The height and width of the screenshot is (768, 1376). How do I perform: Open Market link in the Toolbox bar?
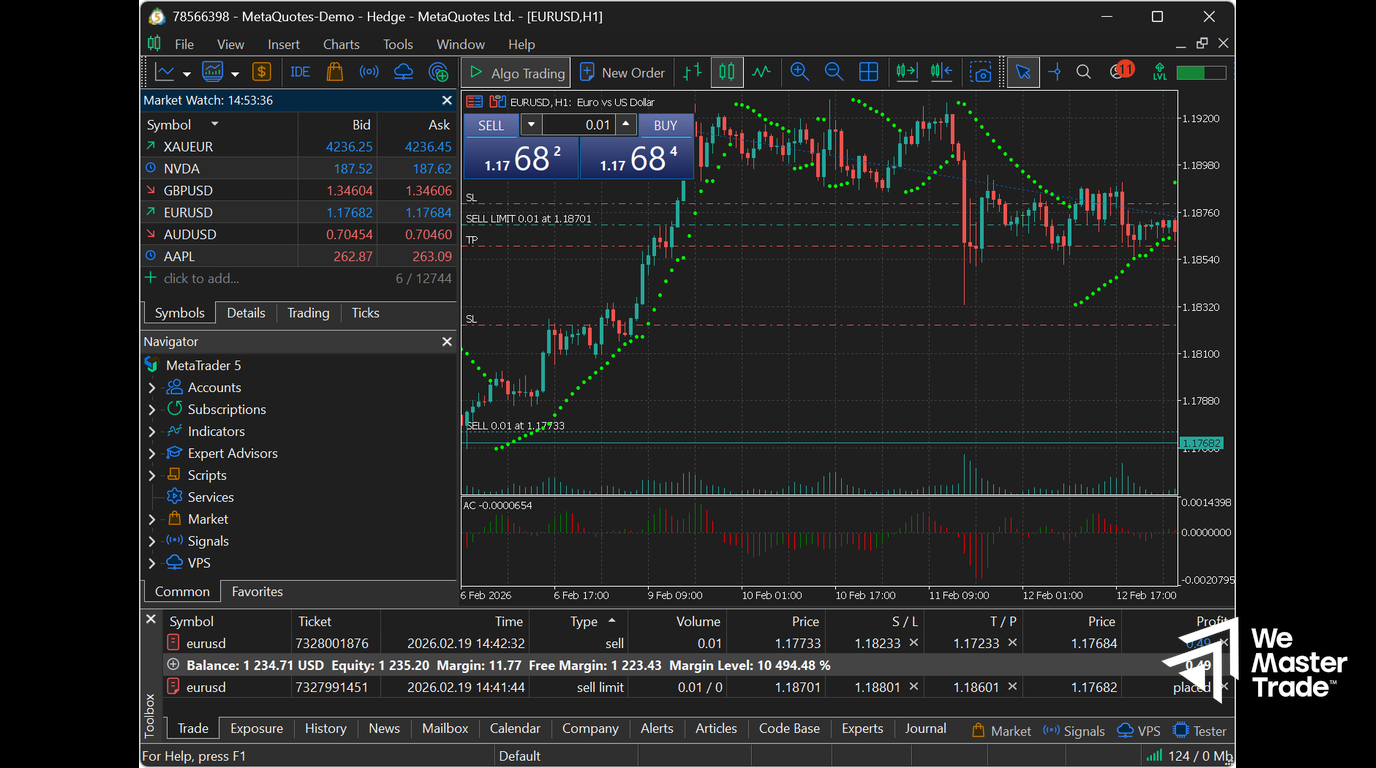coord(1001,731)
